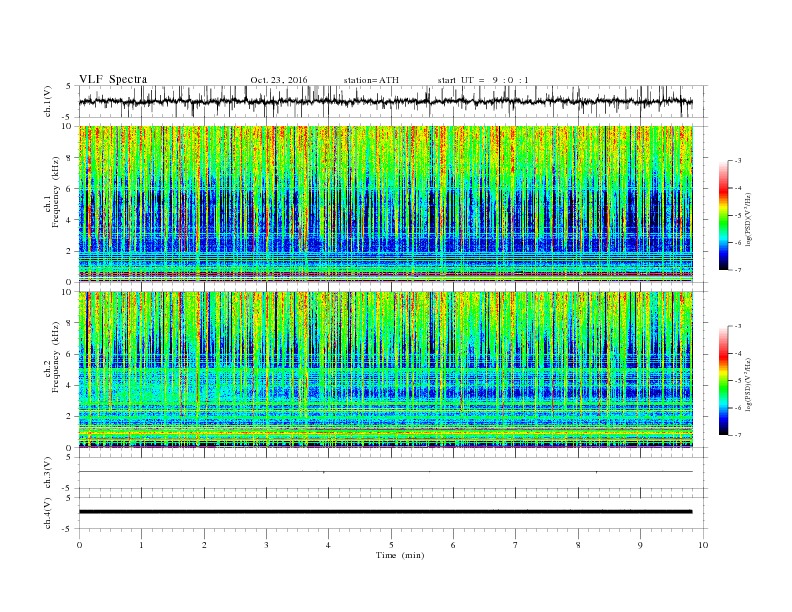Click the thick ch.4 voltage trace
This screenshot has height=612, width=792.
pos(386,512)
